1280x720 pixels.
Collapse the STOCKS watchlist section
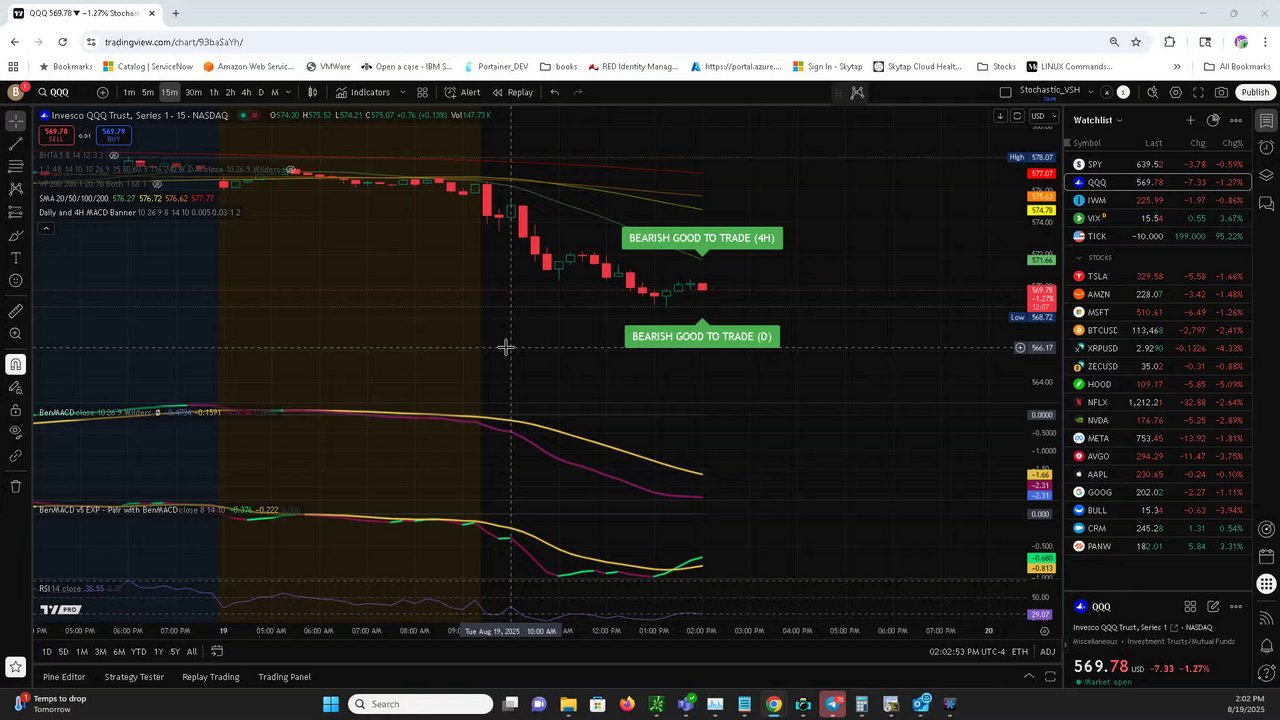coord(1078,257)
